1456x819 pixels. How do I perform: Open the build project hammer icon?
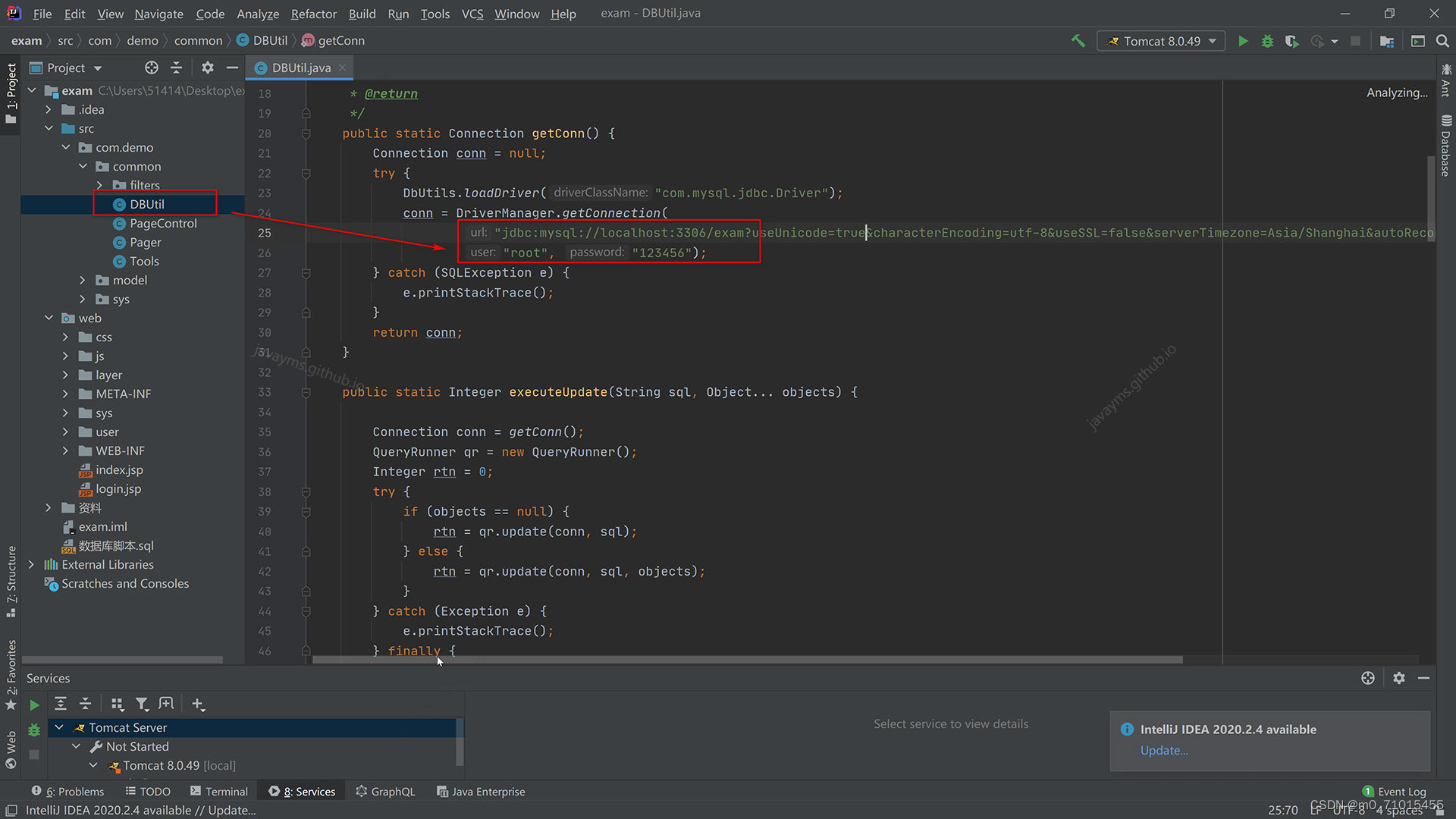(x=1079, y=41)
